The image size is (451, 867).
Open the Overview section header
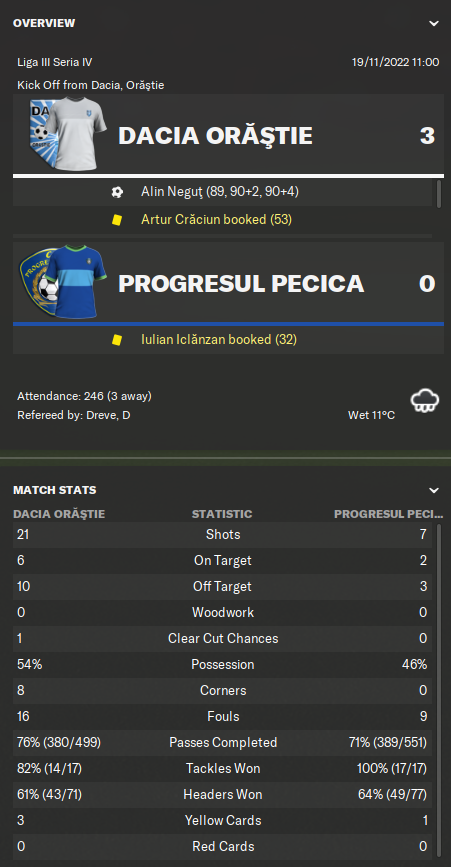tap(44, 23)
